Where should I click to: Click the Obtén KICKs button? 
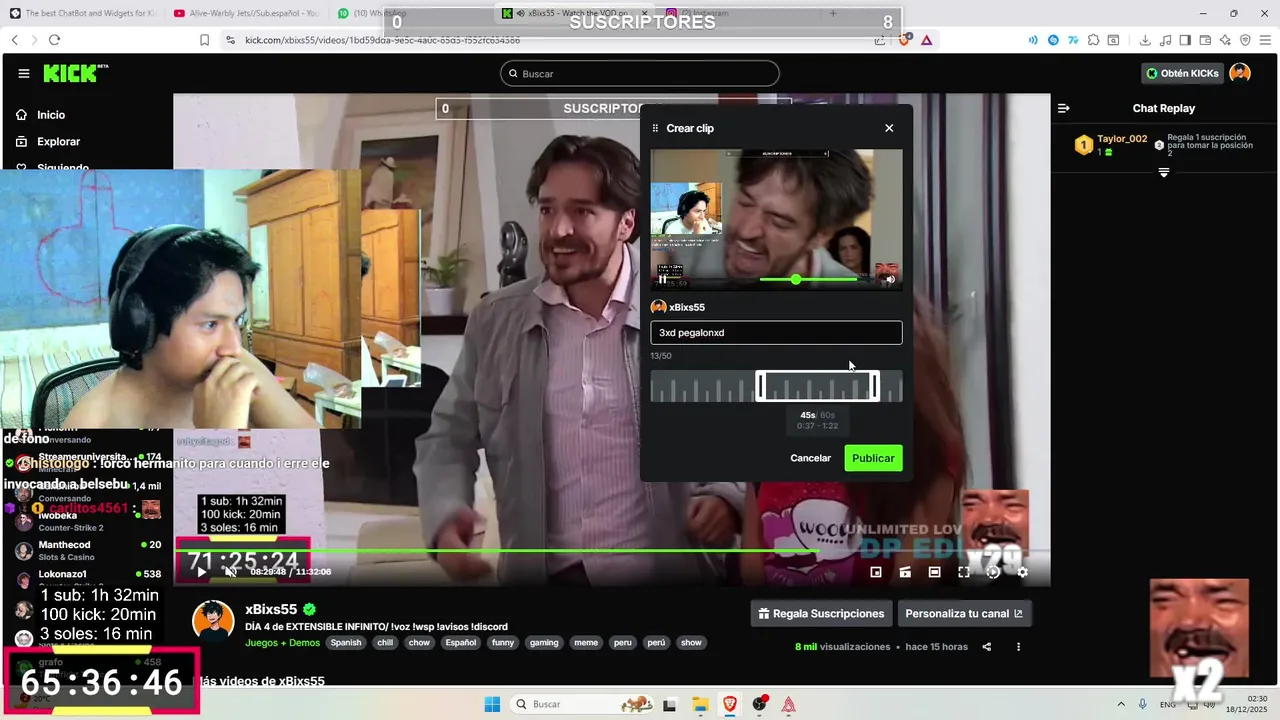pos(1182,73)
